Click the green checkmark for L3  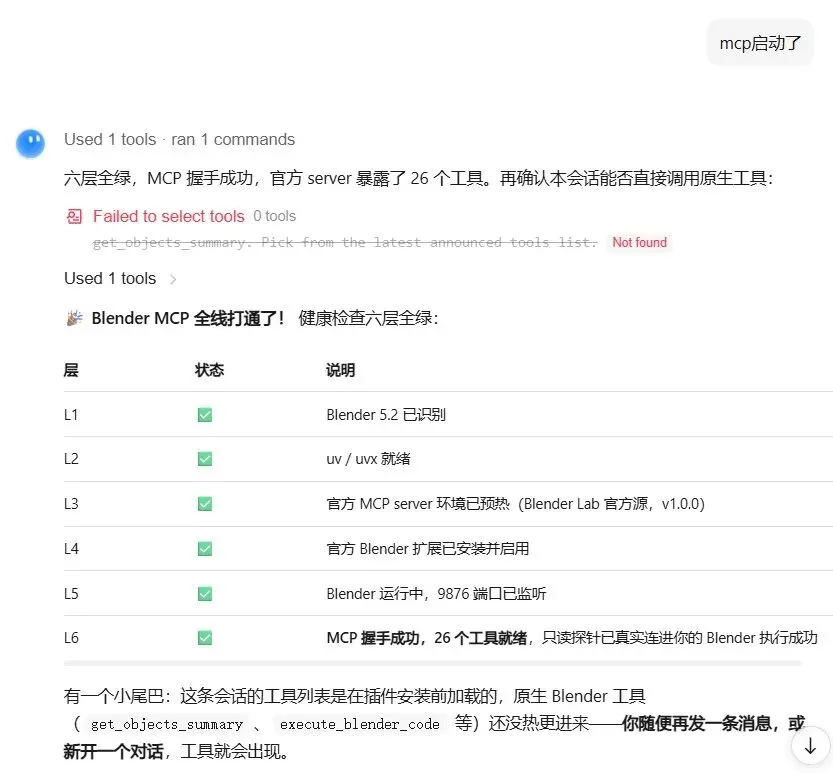[205, 504]
